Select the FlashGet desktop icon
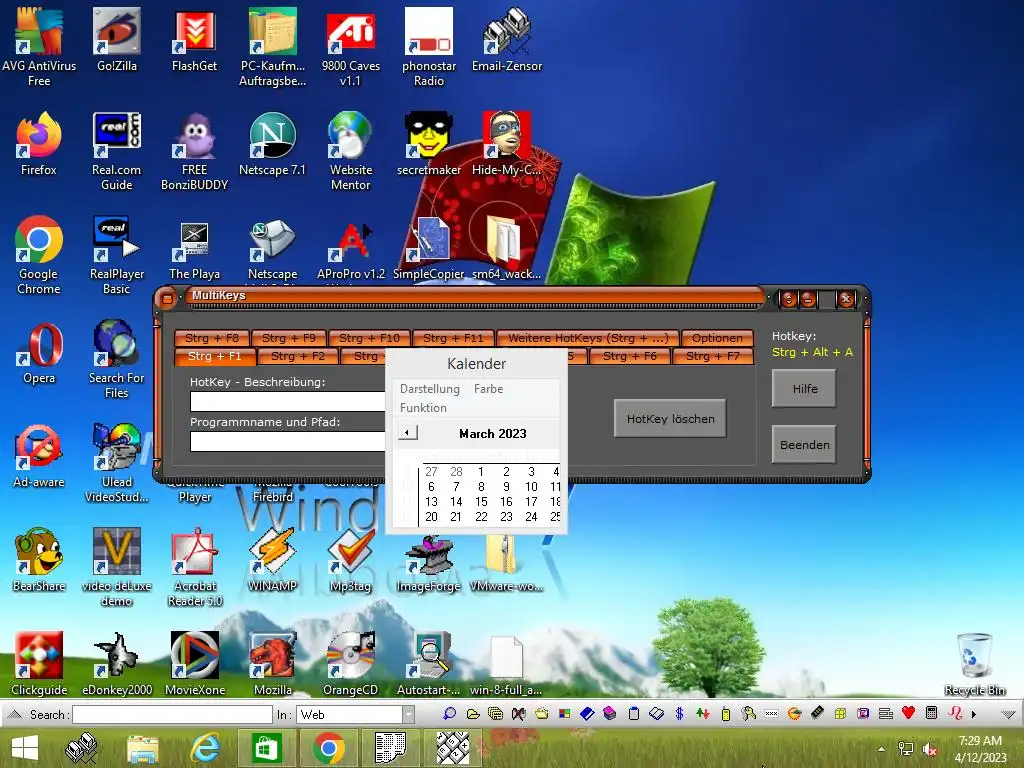The width and height of the screenshot is (1024, 768). pos(195,39)
